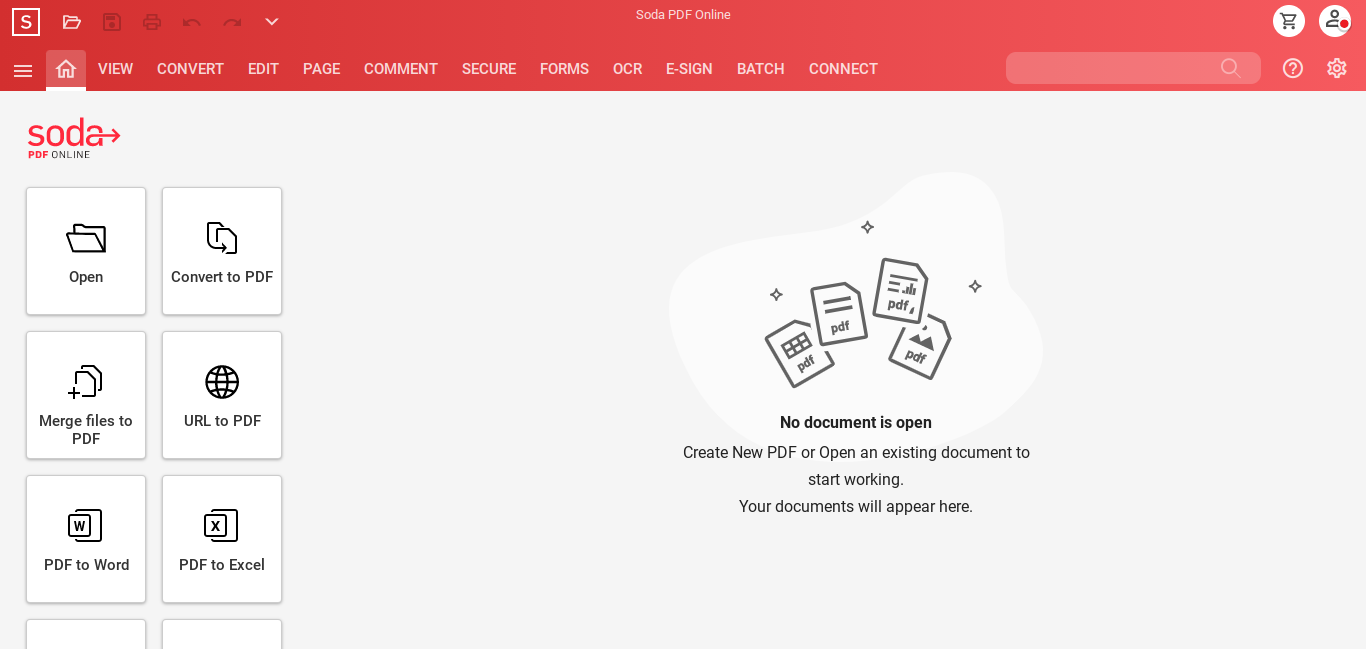
Task: Expand the quick access chevron dropdown
Action: point(272,22)
